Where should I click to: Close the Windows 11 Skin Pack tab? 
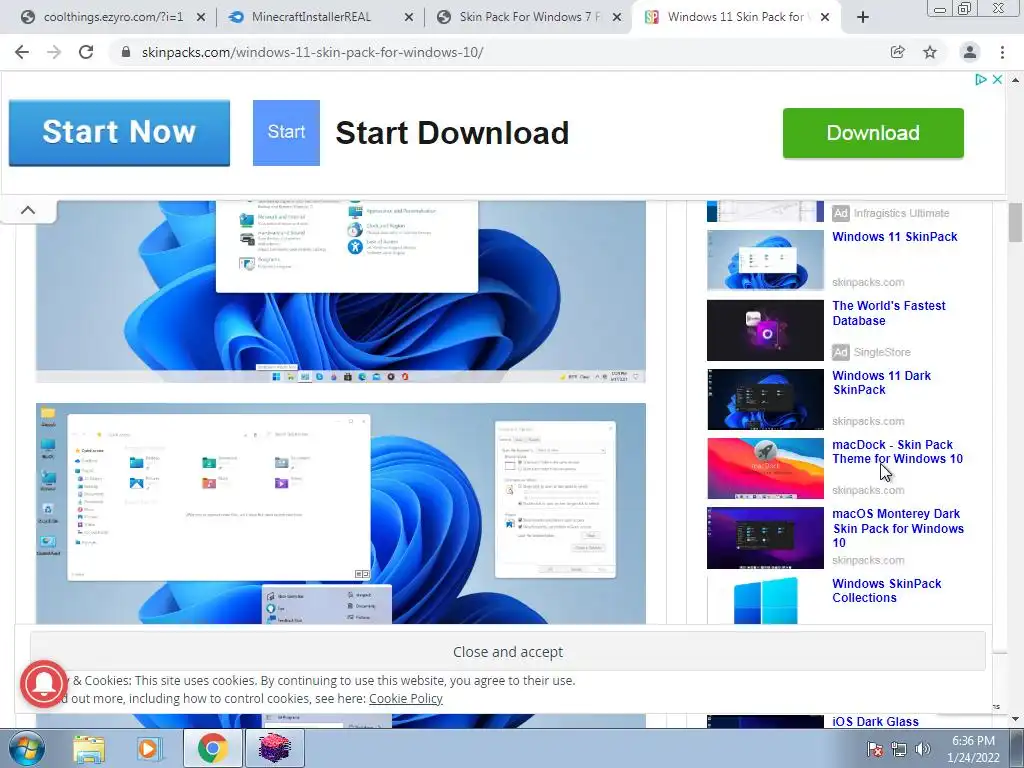(825, 18)
